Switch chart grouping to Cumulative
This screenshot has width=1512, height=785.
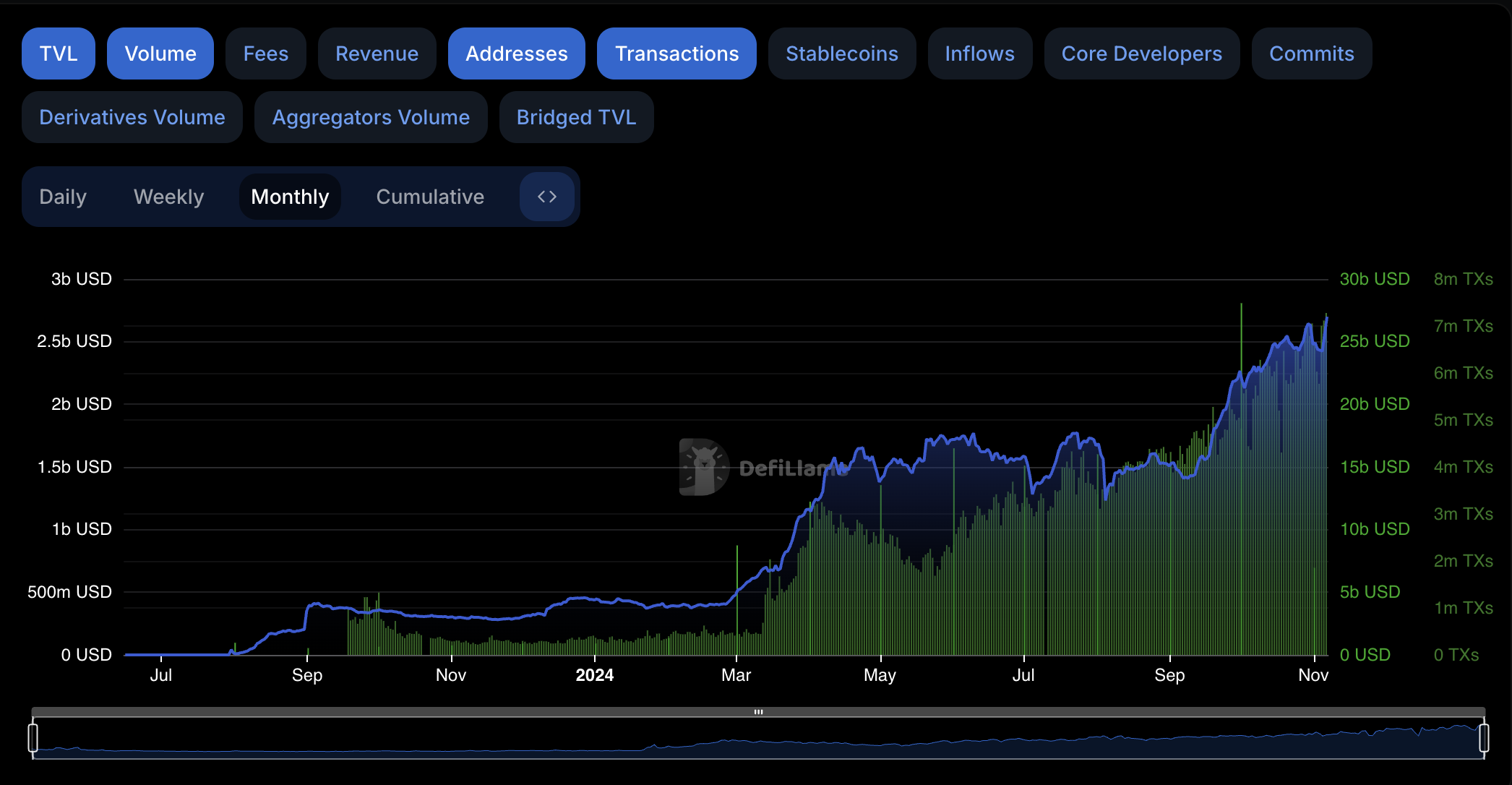tap(430, 197)
